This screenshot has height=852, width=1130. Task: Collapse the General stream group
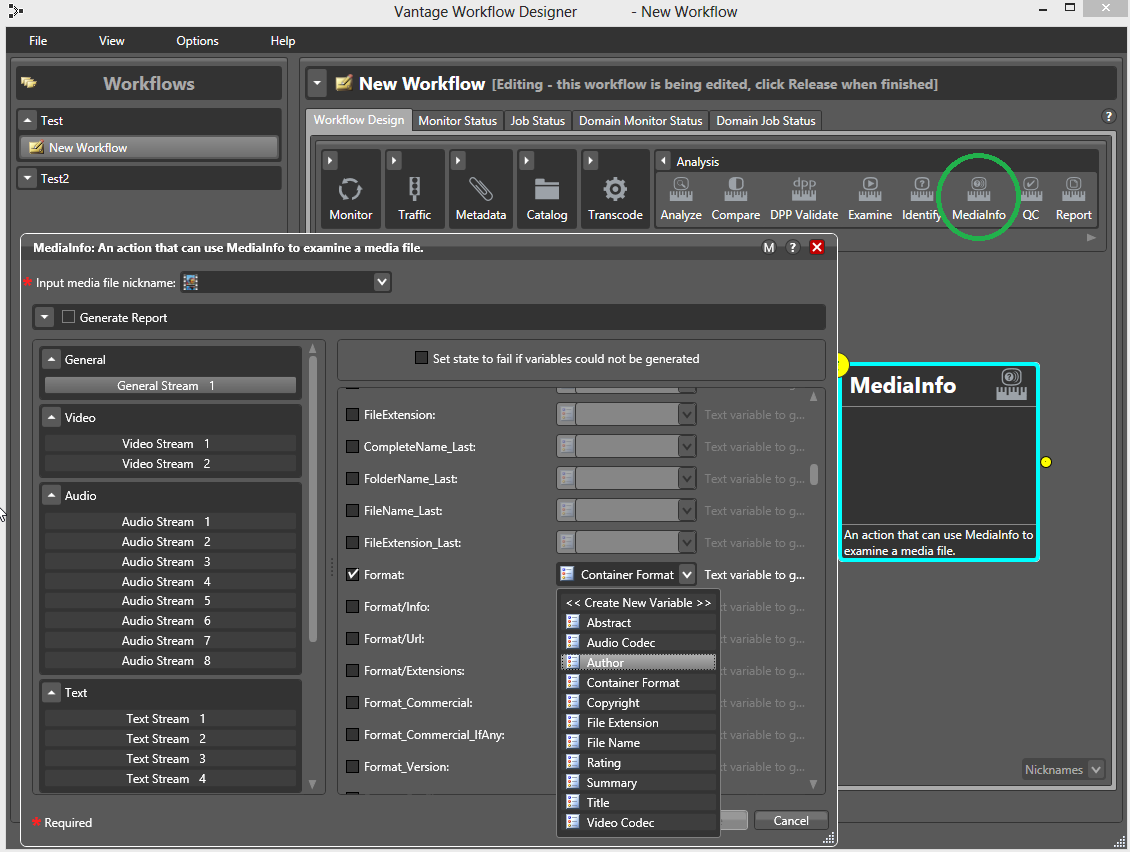point(52,359)
